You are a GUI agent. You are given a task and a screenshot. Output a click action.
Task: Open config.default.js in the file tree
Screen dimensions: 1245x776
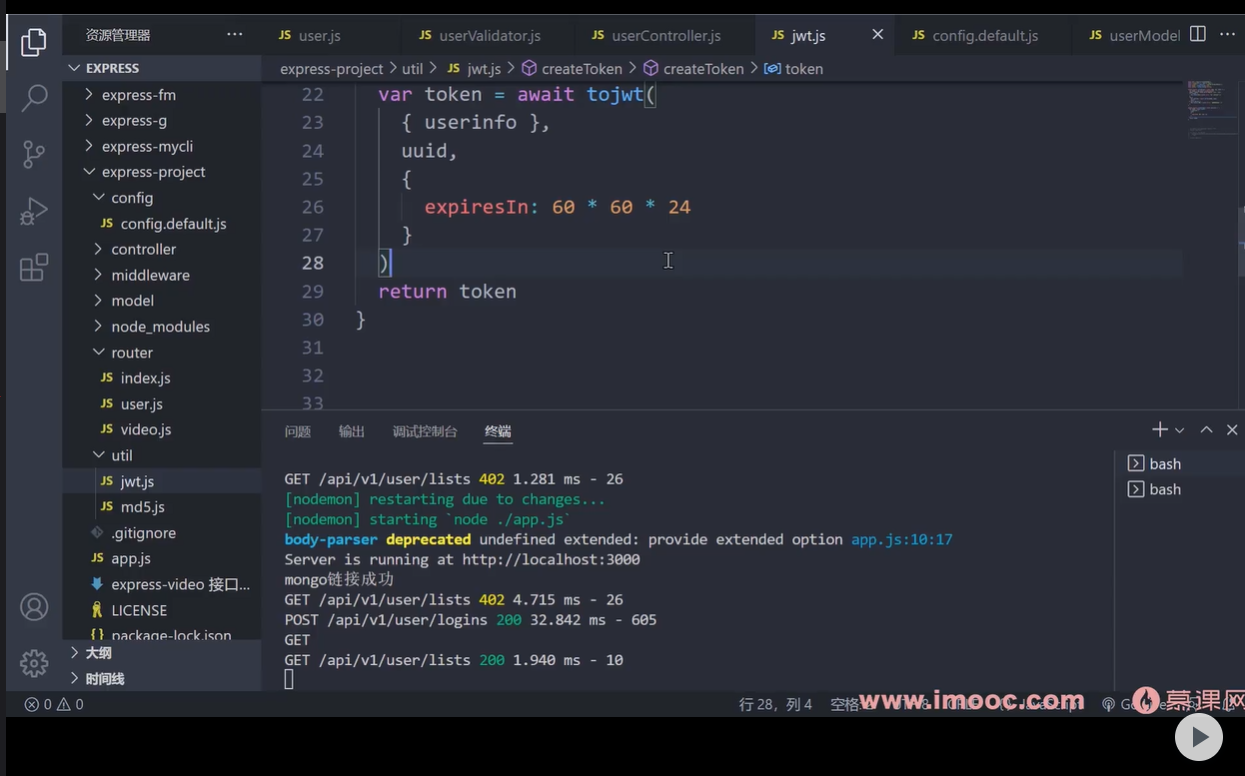[x=162, y=224]
